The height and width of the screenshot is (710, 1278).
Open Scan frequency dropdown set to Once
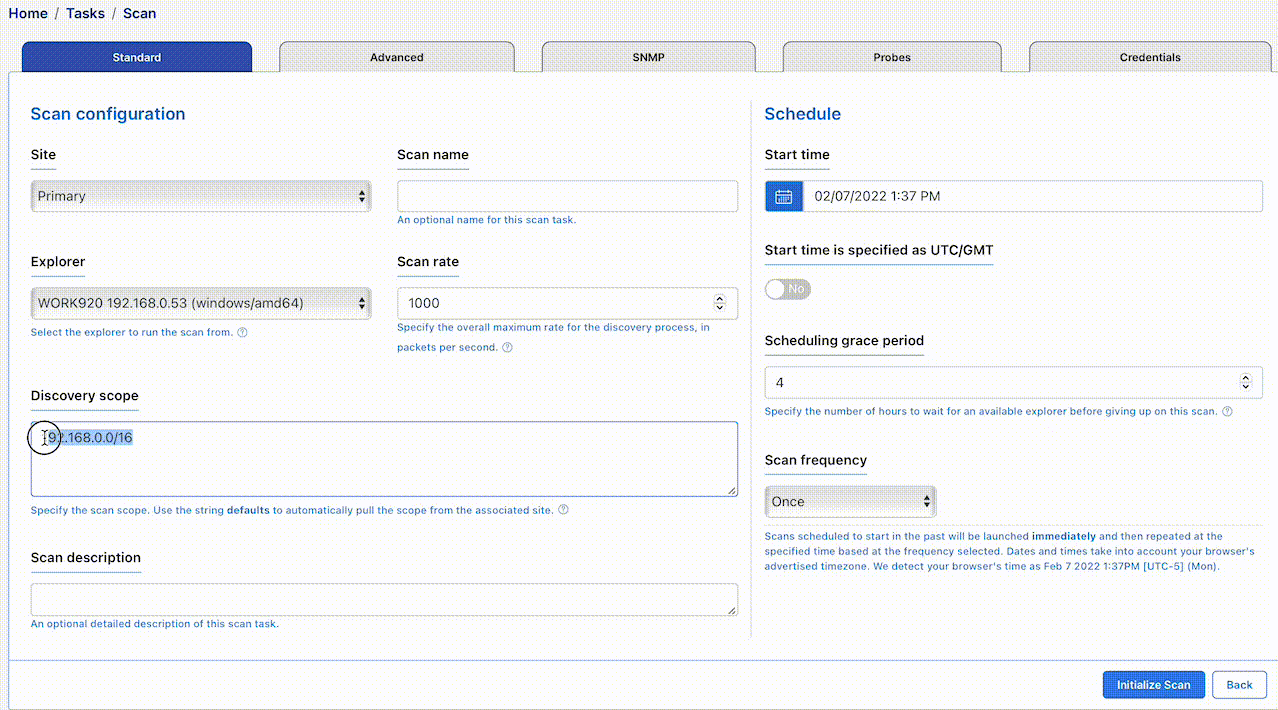pos(850,502)
